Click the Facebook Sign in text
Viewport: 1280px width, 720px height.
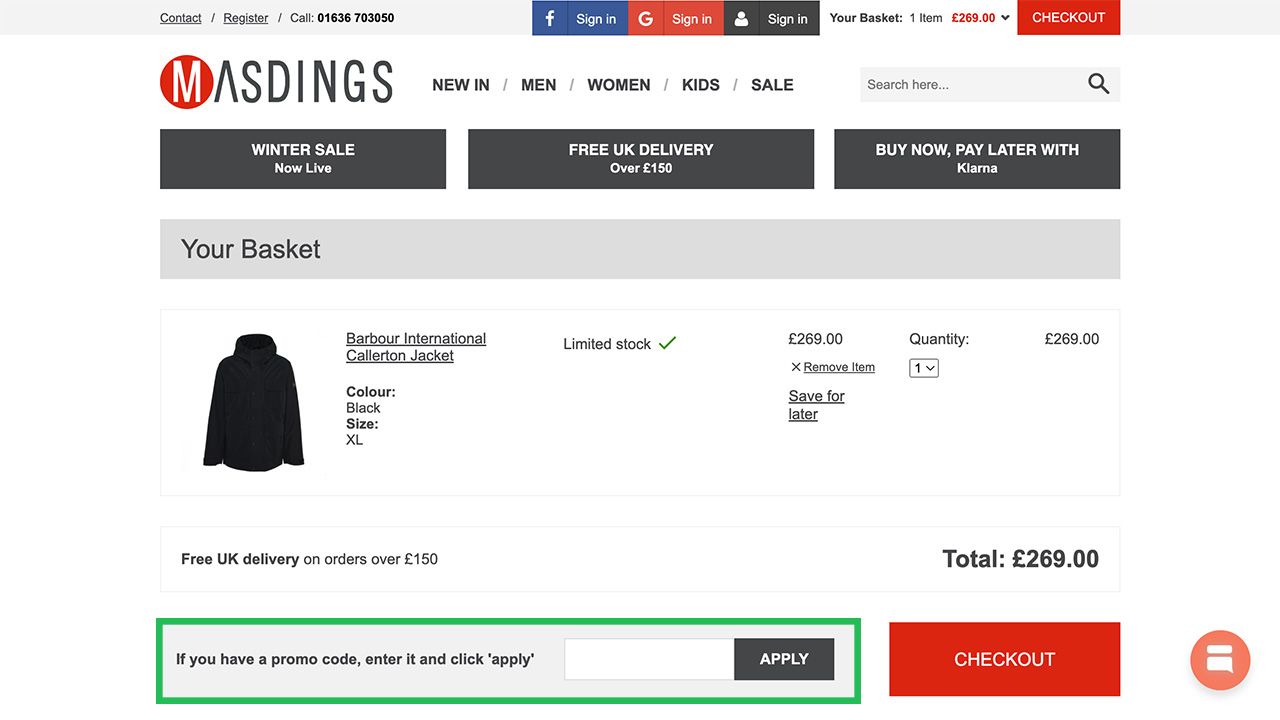tap(596, 19)
